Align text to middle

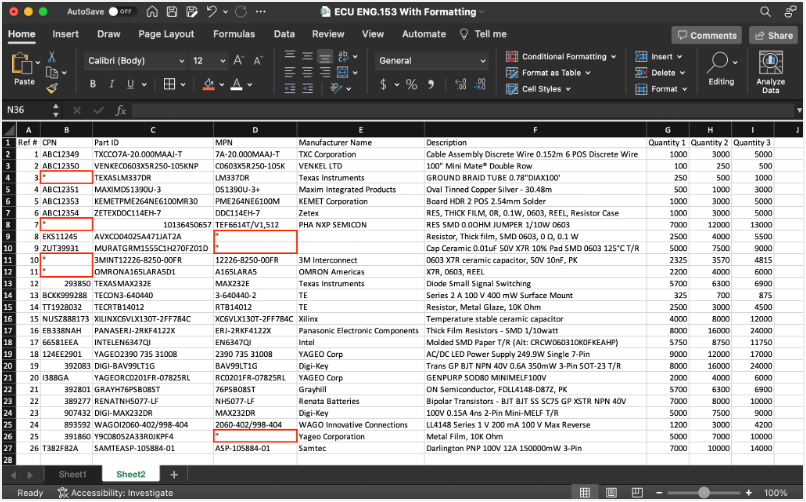pos(307,55)
